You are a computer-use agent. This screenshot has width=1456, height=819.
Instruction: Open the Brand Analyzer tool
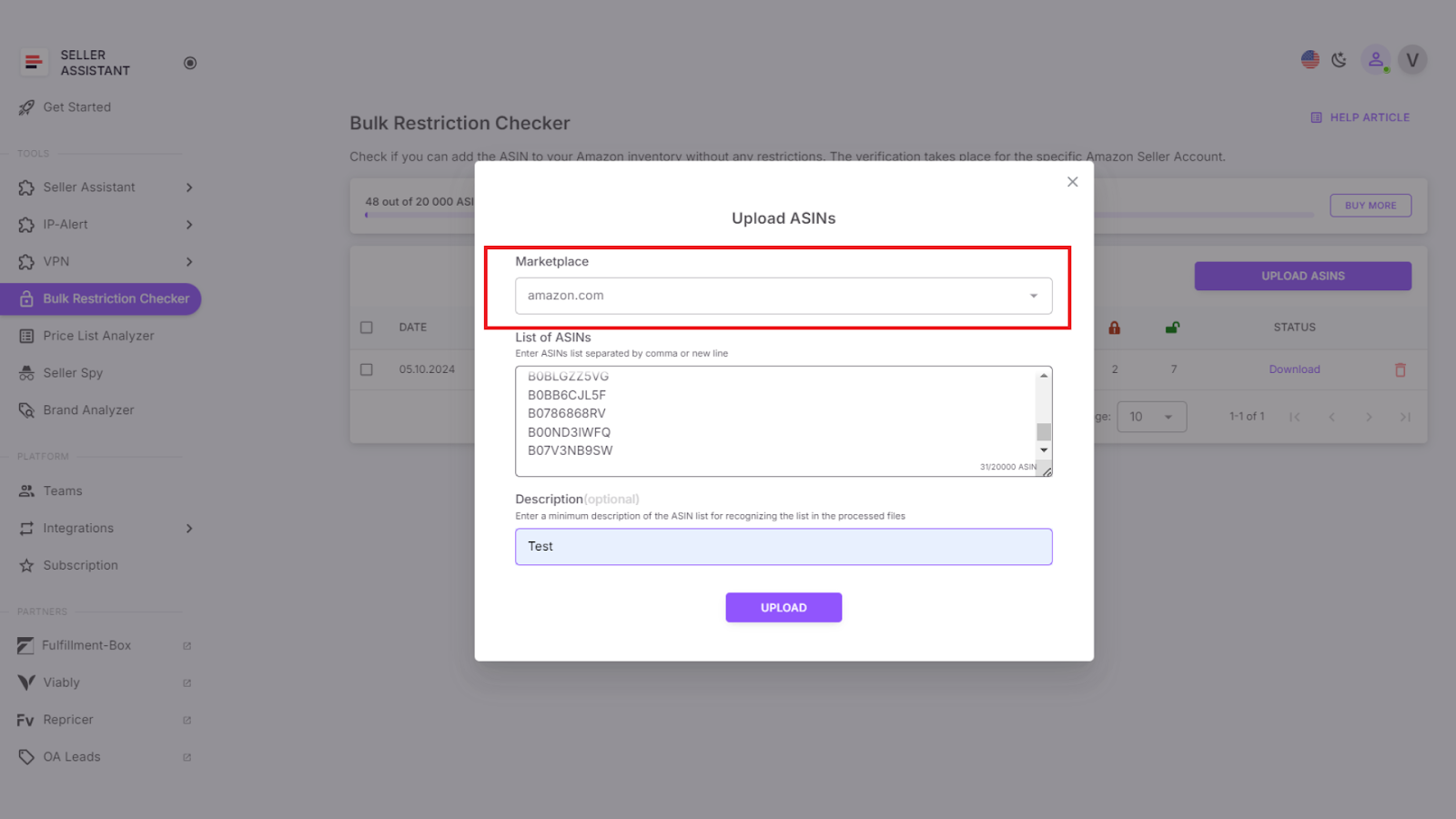87,409
